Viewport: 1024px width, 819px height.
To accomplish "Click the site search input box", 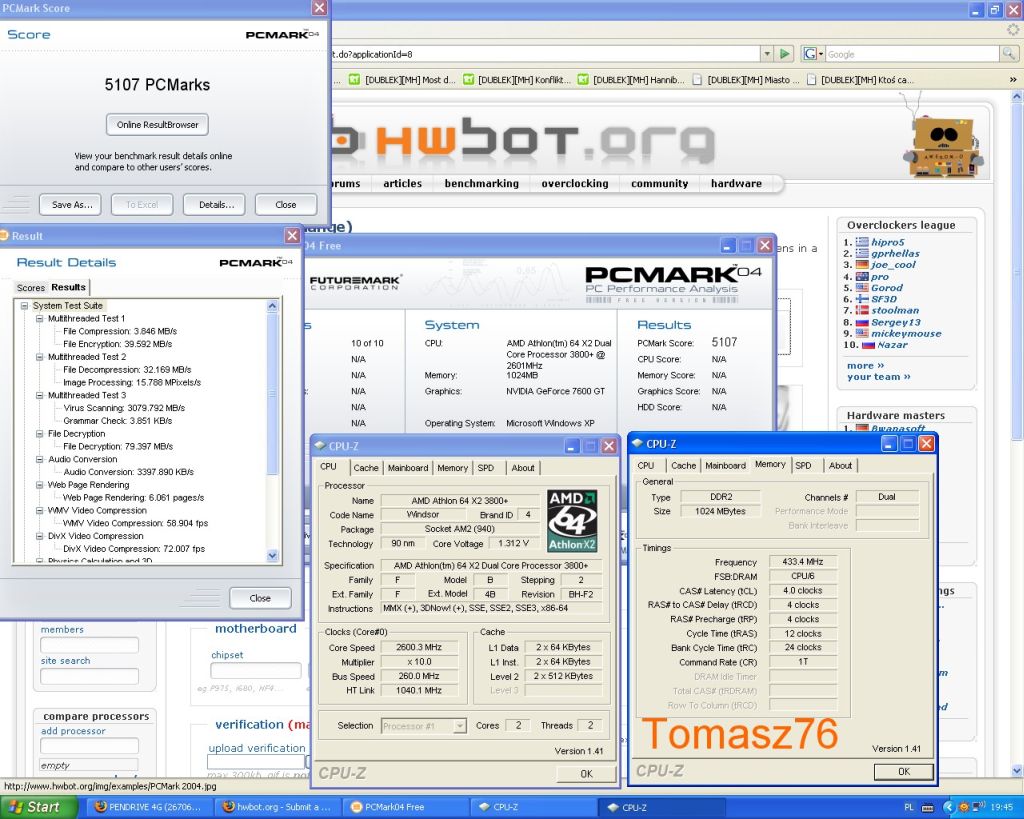I will pos(89,676).
